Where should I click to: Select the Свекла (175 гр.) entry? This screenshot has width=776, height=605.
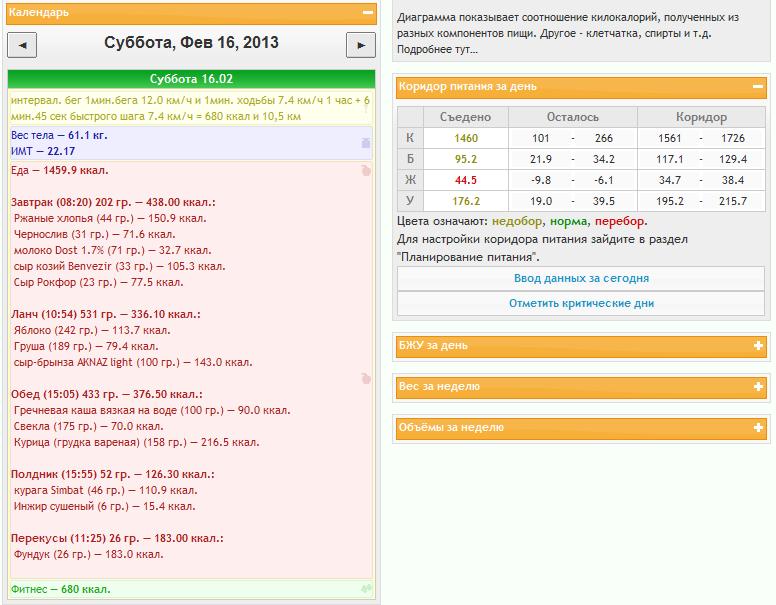(x=89, y=426)
